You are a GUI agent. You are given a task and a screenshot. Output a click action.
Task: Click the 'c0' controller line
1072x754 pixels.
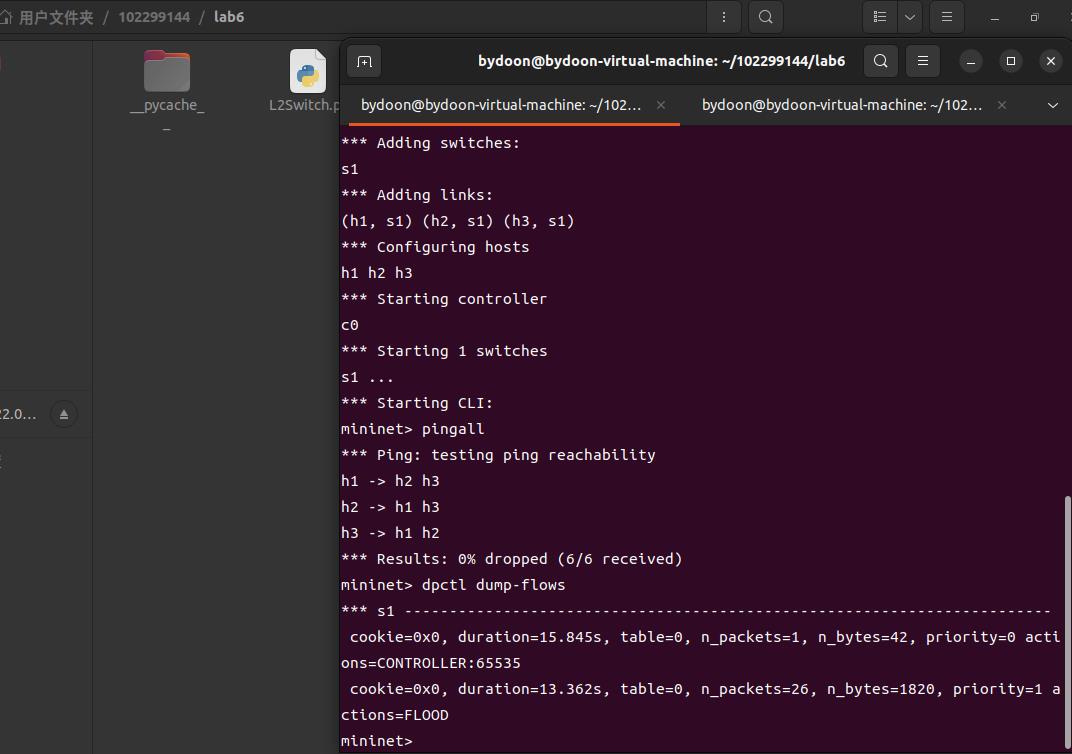(x=349, y=325)
